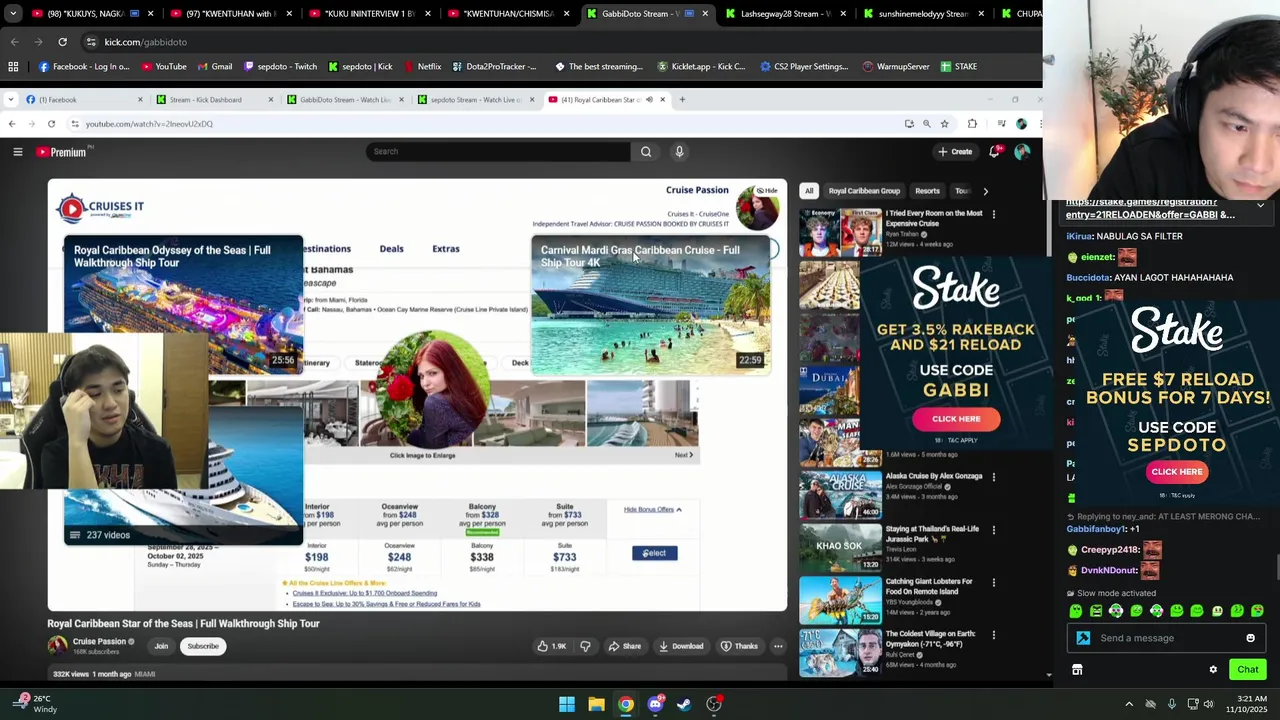Viewport: 1280px width, 720px height.
Task: Share the video
Action: 623,646
